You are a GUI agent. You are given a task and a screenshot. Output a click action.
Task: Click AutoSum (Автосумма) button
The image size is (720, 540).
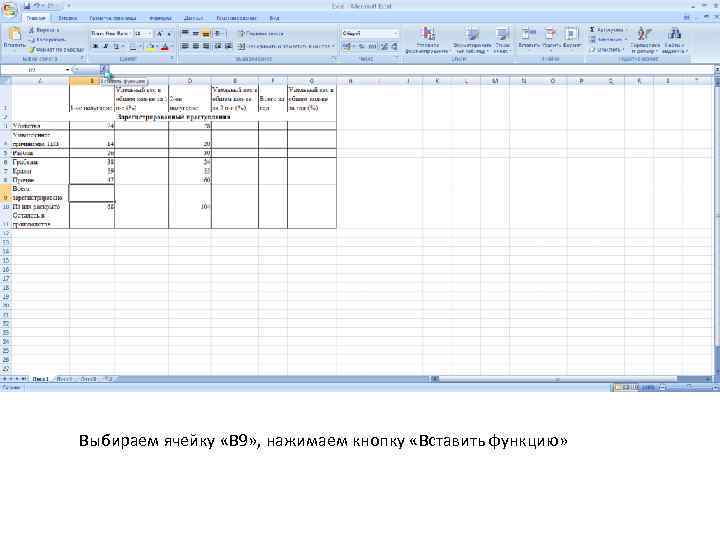(x=606, y=30)
